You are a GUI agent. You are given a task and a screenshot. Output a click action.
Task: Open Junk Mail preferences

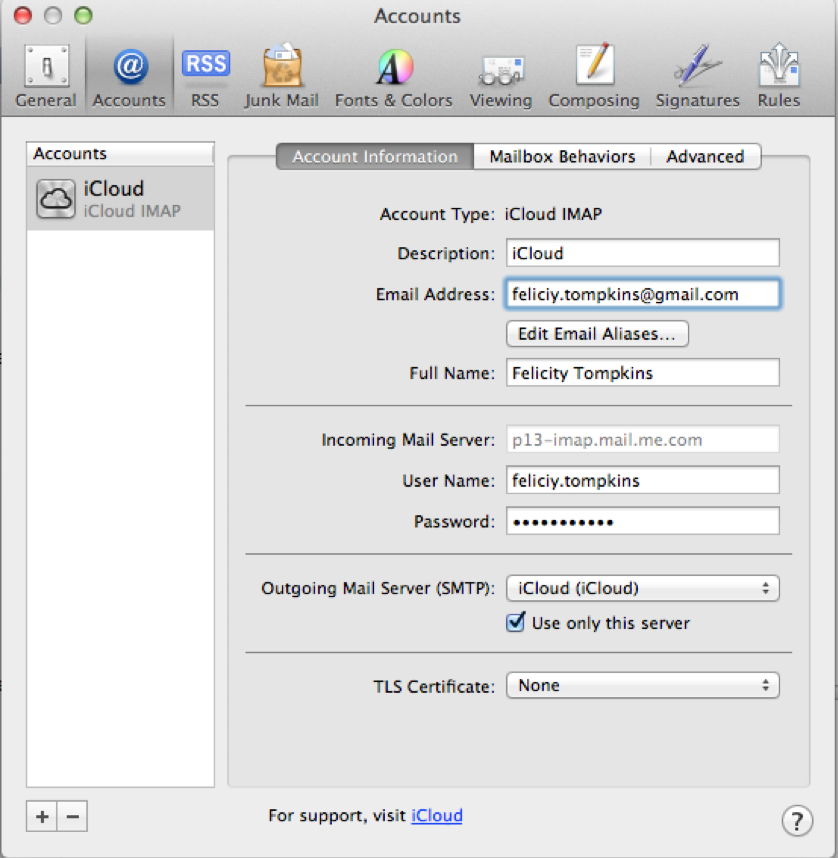[281, 77]
